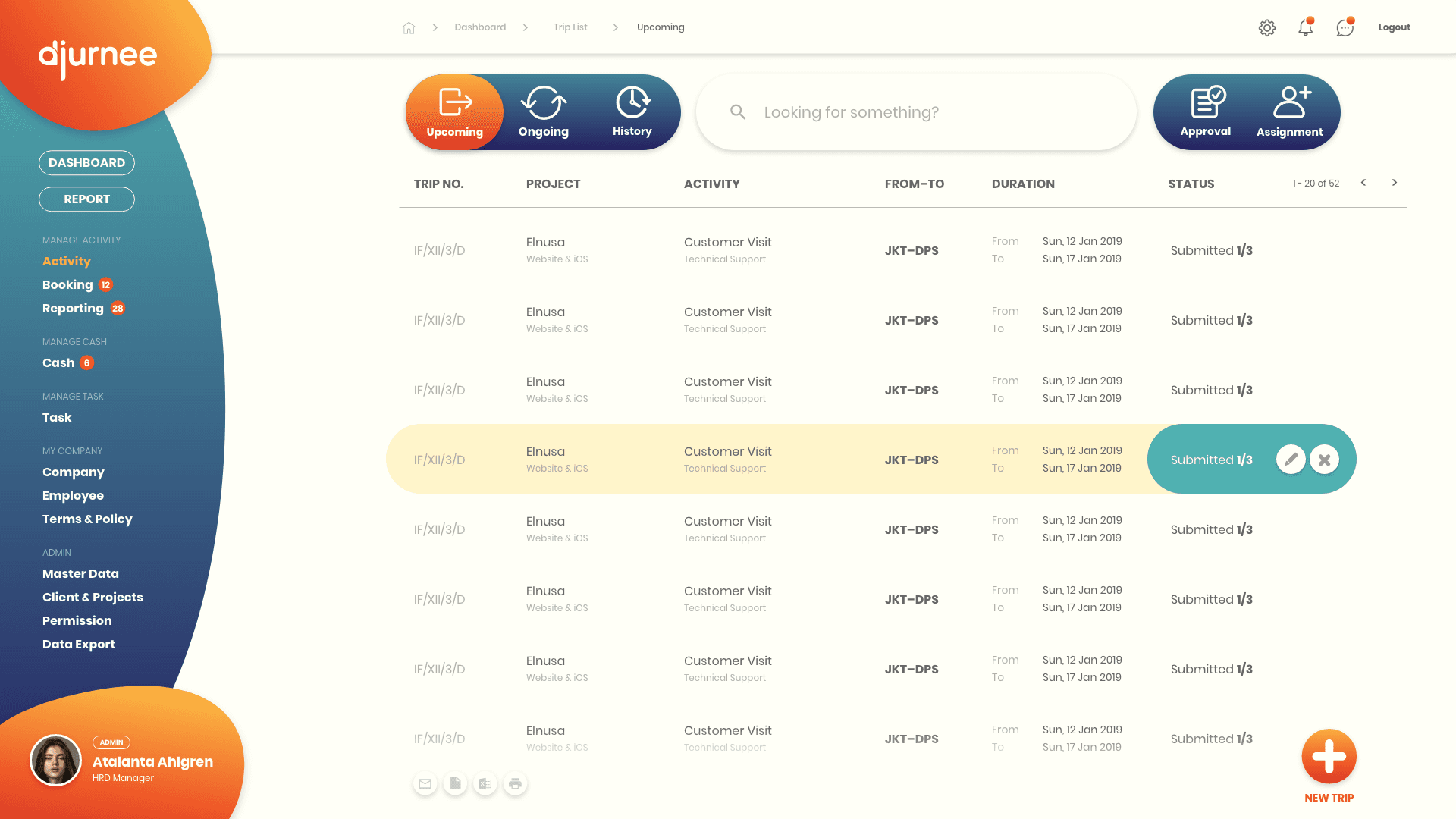Go to previous page of trips
The width and height of the screenshot is (1456, 819).
1363,183
